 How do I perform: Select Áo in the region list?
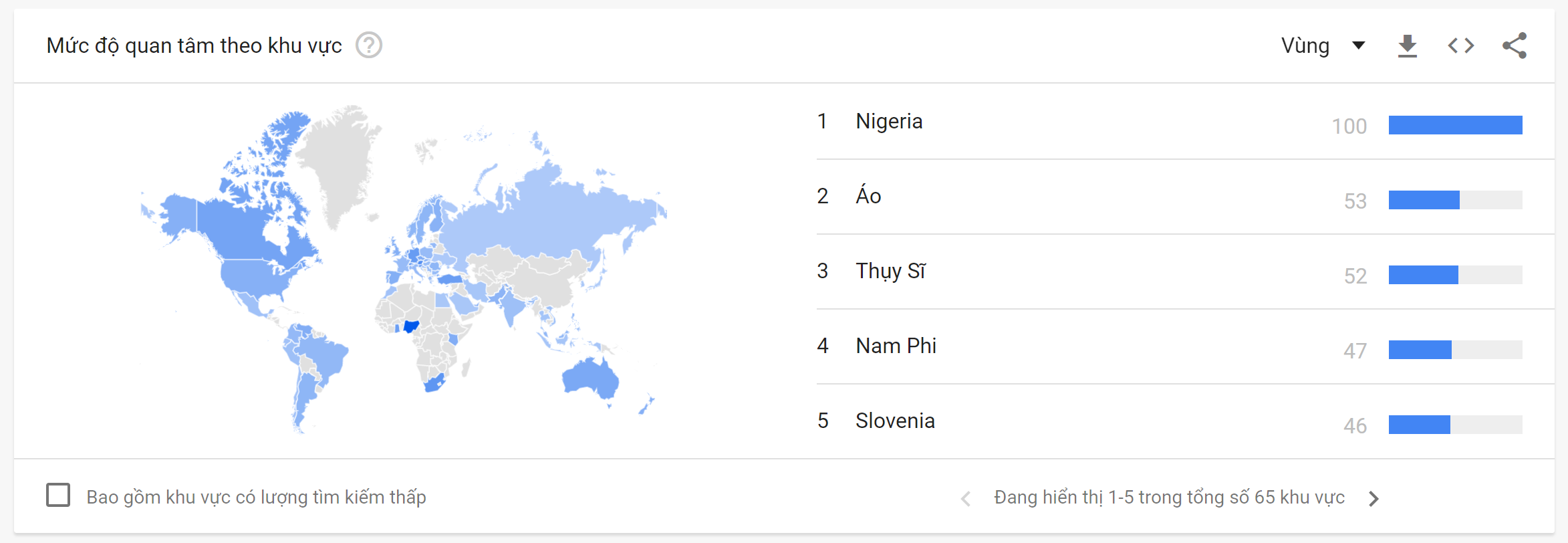click(x=868, y=196)
